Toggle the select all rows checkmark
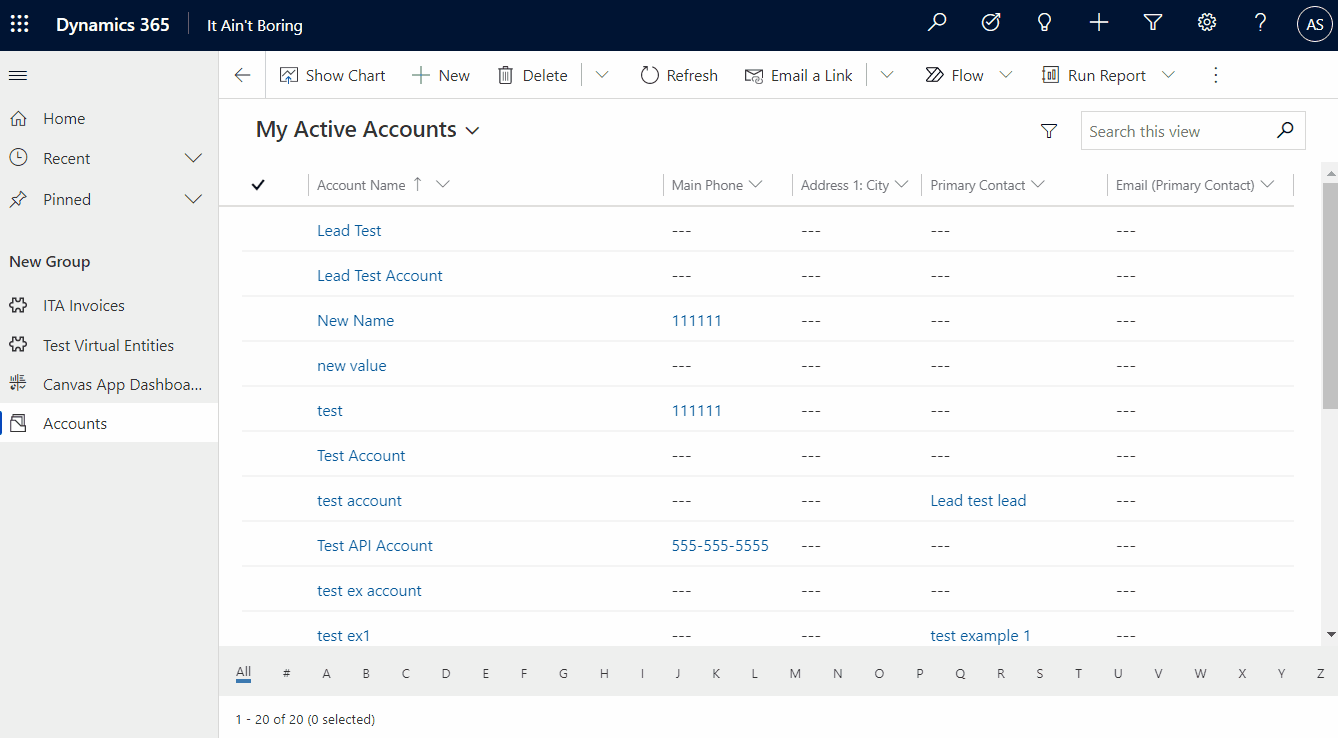This screenshot has height=738, width=1338. click(258, 185)
